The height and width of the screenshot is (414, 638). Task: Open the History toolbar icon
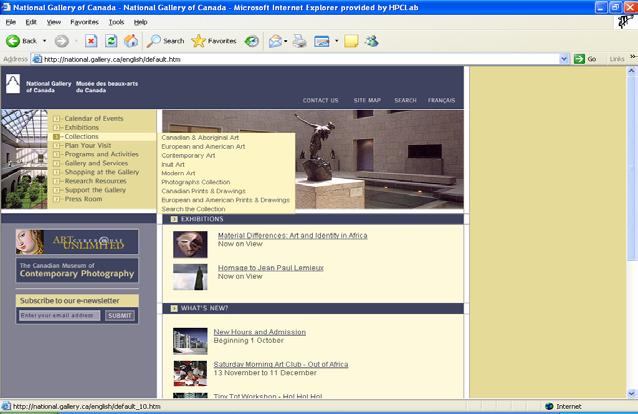(x=251, y=41)
